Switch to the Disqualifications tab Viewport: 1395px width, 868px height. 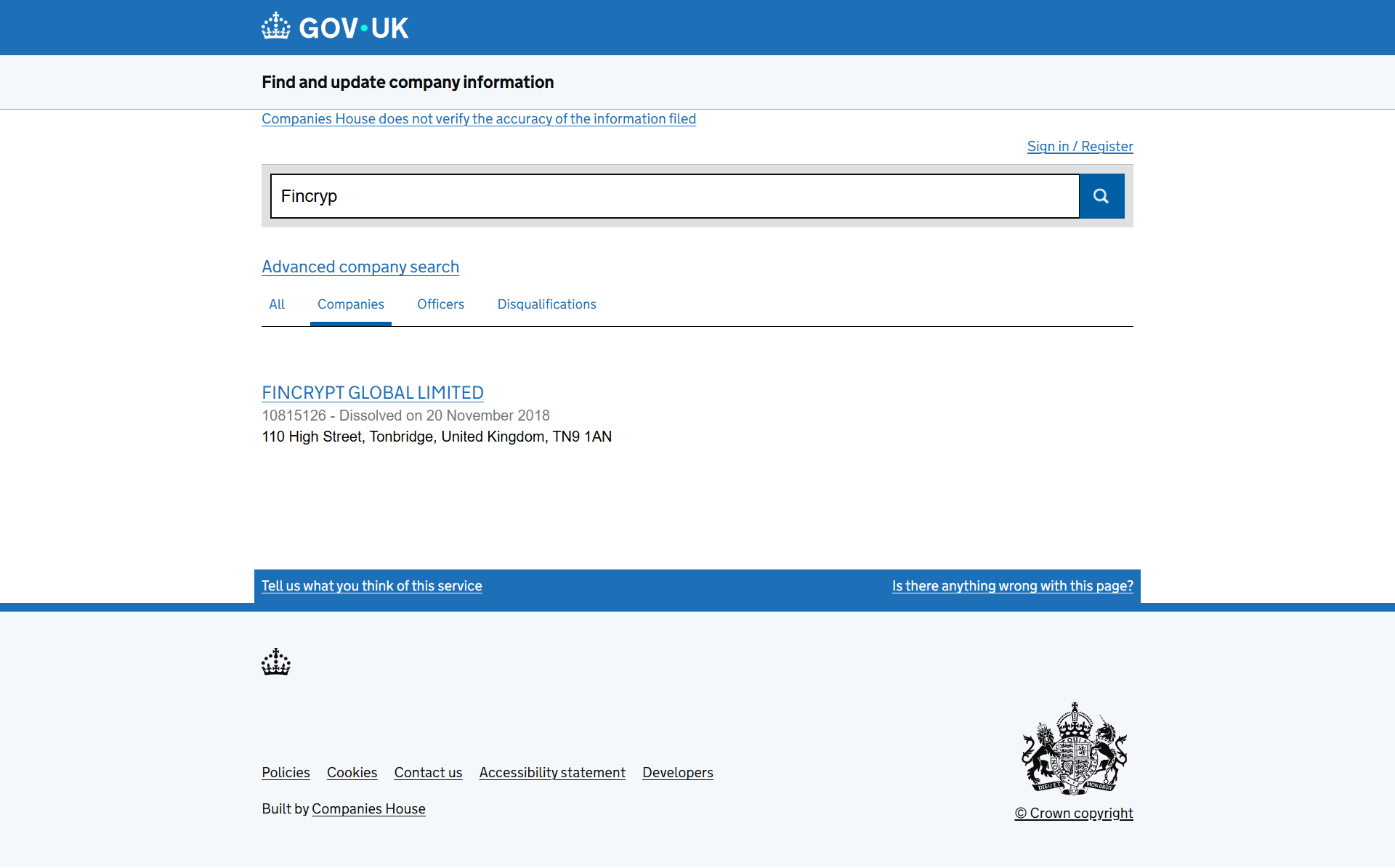(546, 304)
